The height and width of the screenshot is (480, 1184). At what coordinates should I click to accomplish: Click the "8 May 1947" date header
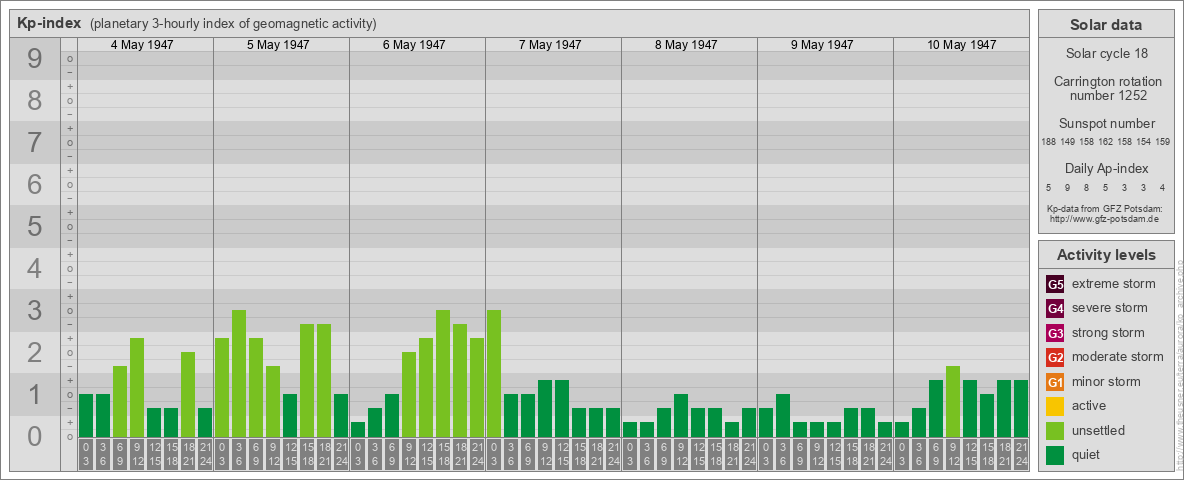686,45
